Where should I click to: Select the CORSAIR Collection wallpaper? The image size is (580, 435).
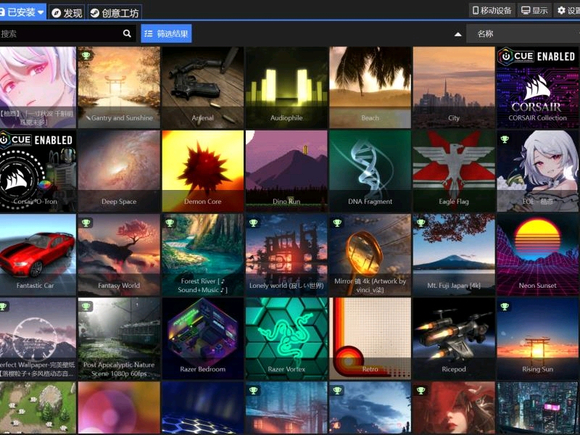[x=537, y=87]
